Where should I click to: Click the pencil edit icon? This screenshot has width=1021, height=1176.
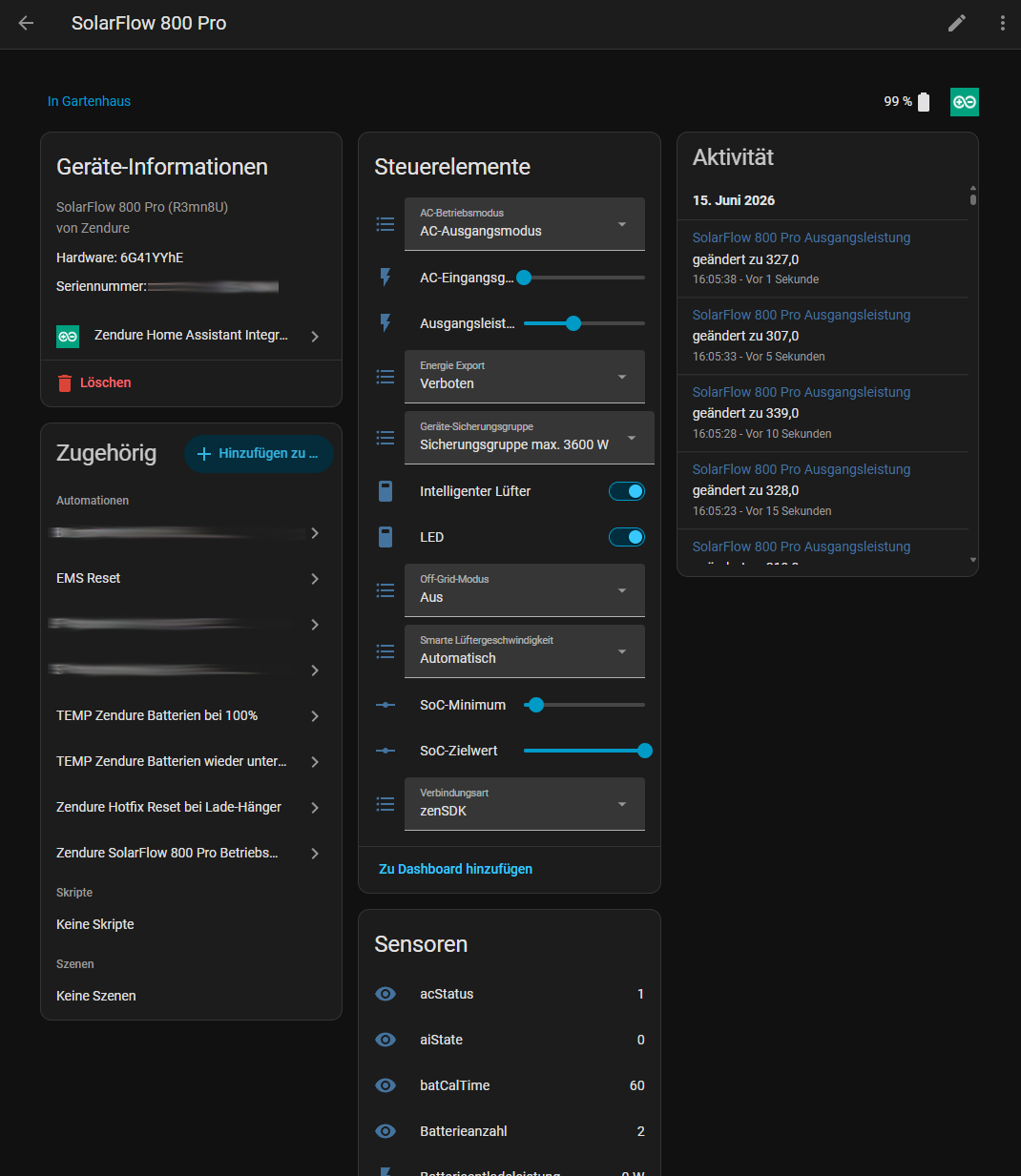tap(957, 23)
